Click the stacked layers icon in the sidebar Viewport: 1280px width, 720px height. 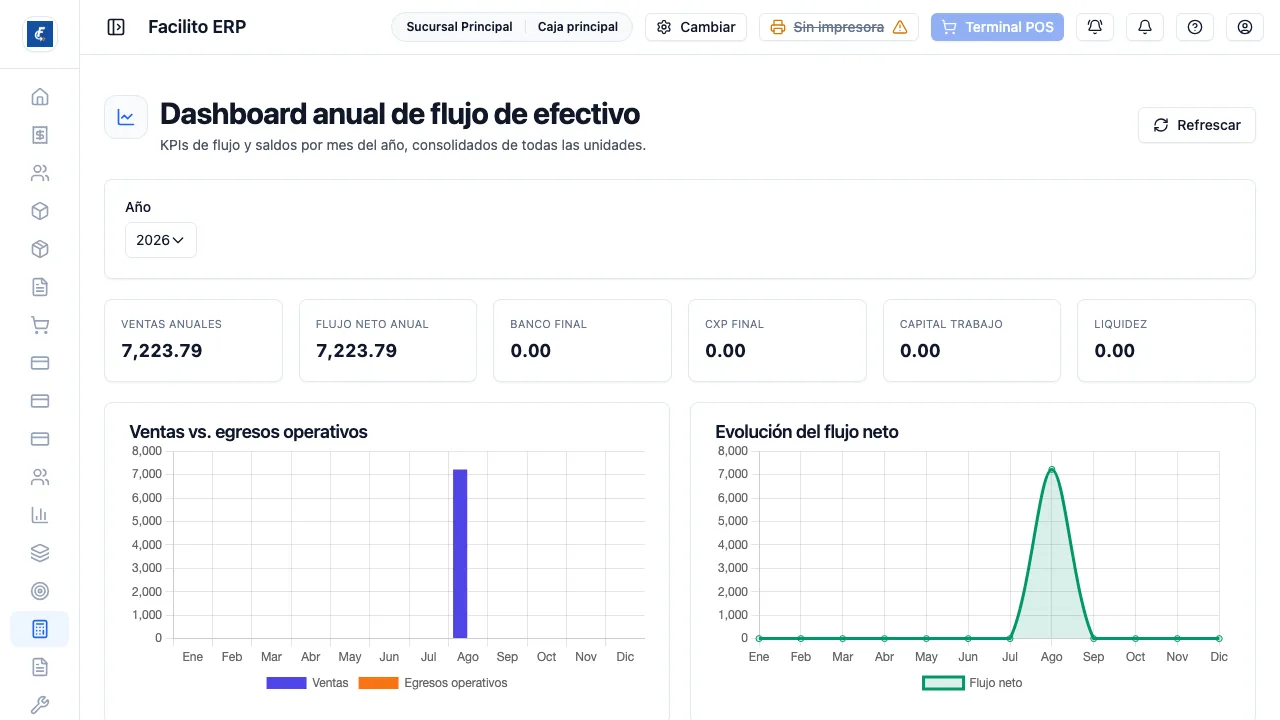click(40, 553)
